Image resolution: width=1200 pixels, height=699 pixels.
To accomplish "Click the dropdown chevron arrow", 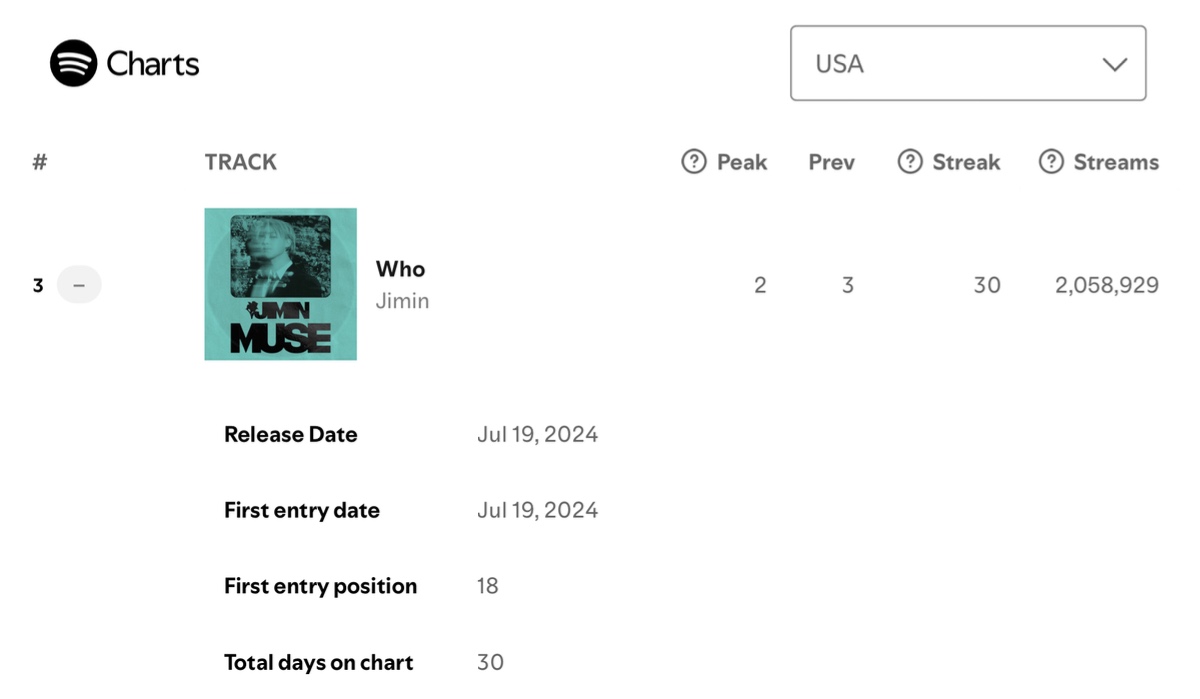I will pyautogui.click(x=1114, y=64).
